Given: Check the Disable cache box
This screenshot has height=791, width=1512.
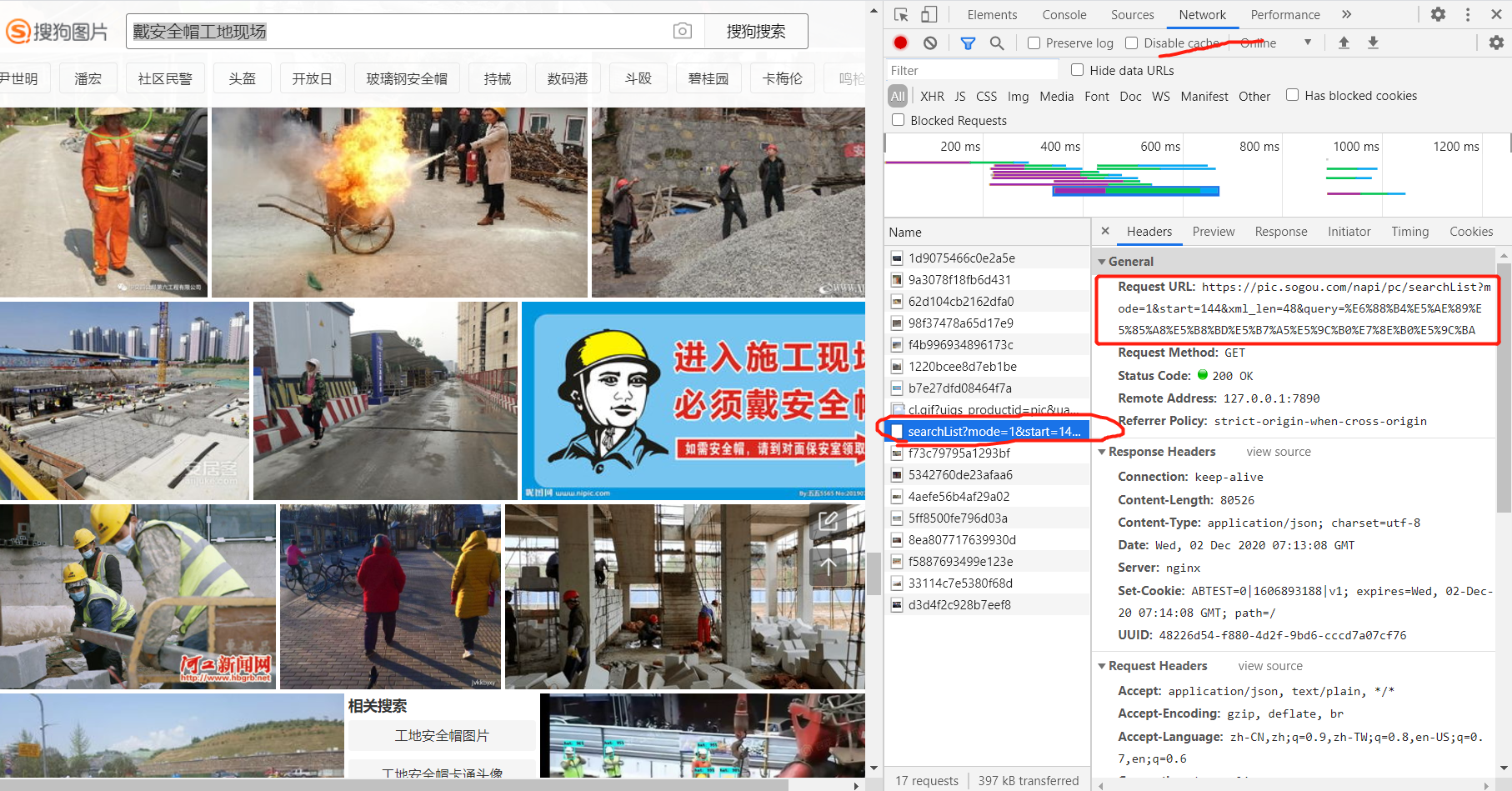Looking at the screenshot, I should [x=1132, y=43].
